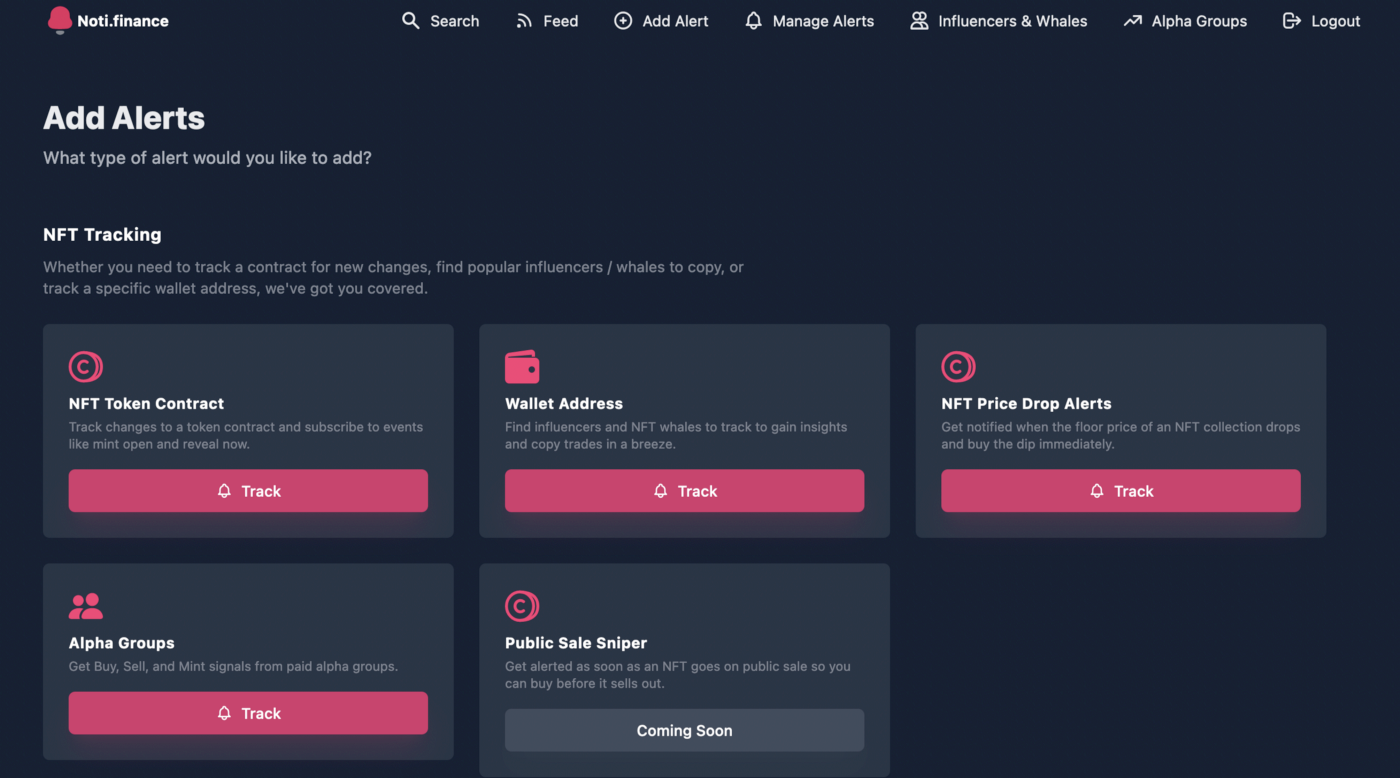This screenshot has height=778, width=1400.
Task: Select the Public Sale Sniper heading
Action: coord(576,643)
